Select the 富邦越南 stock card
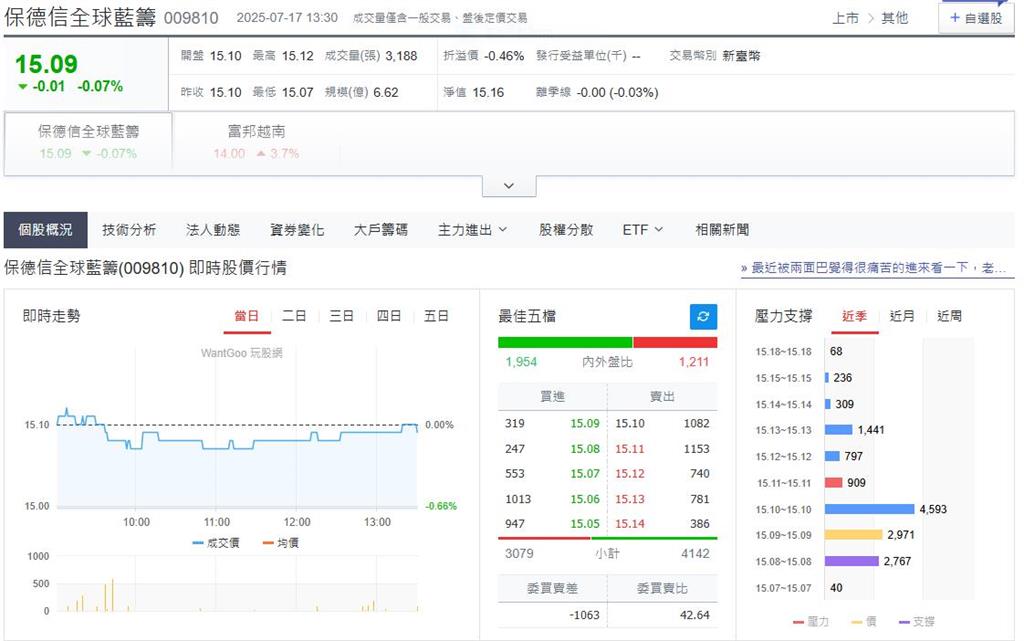Viewport: 1024px width, 641px height. (x=256, y=142)
